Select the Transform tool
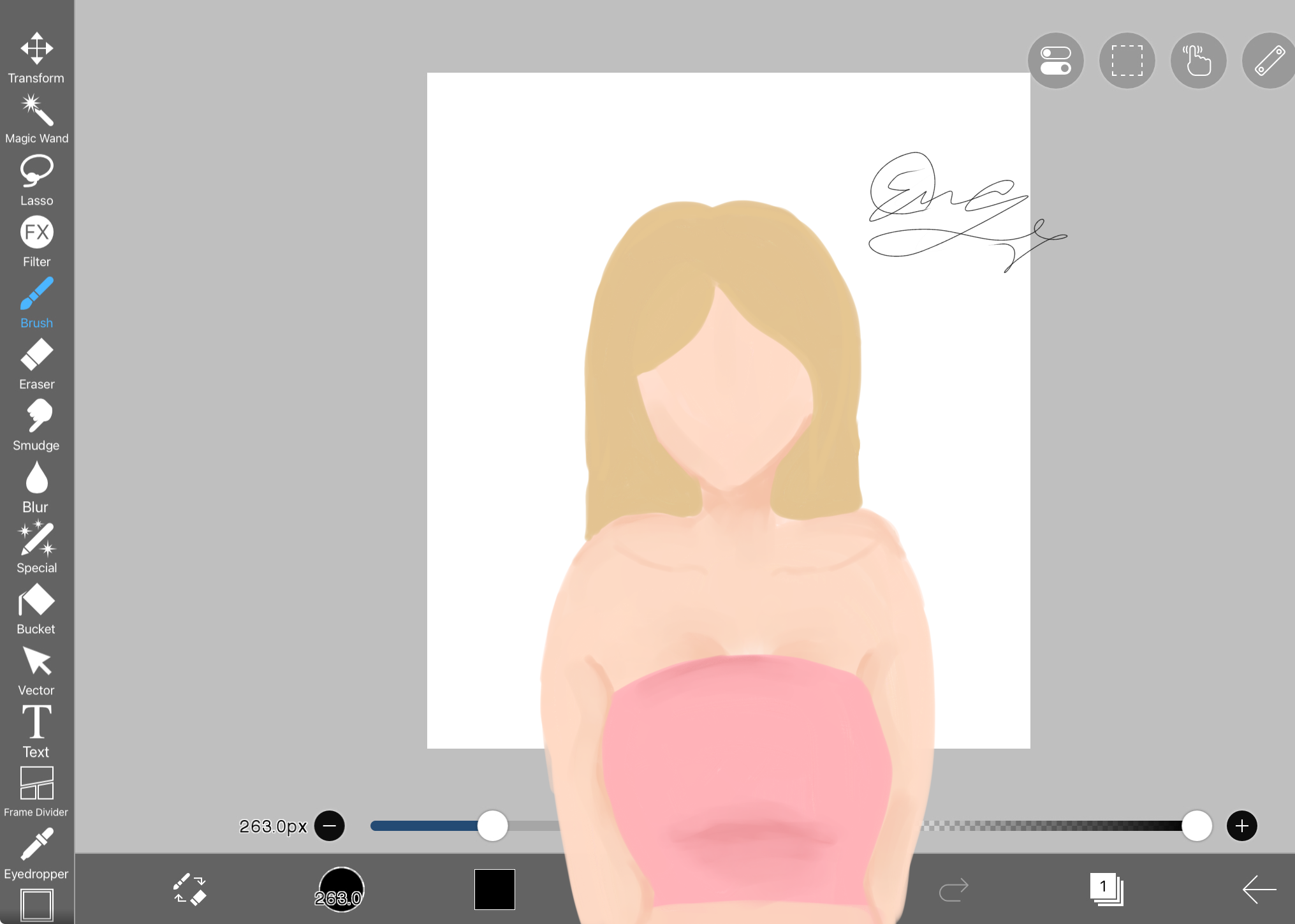The width and height of the screenshot is (1295, 924). tap(36, 57)
